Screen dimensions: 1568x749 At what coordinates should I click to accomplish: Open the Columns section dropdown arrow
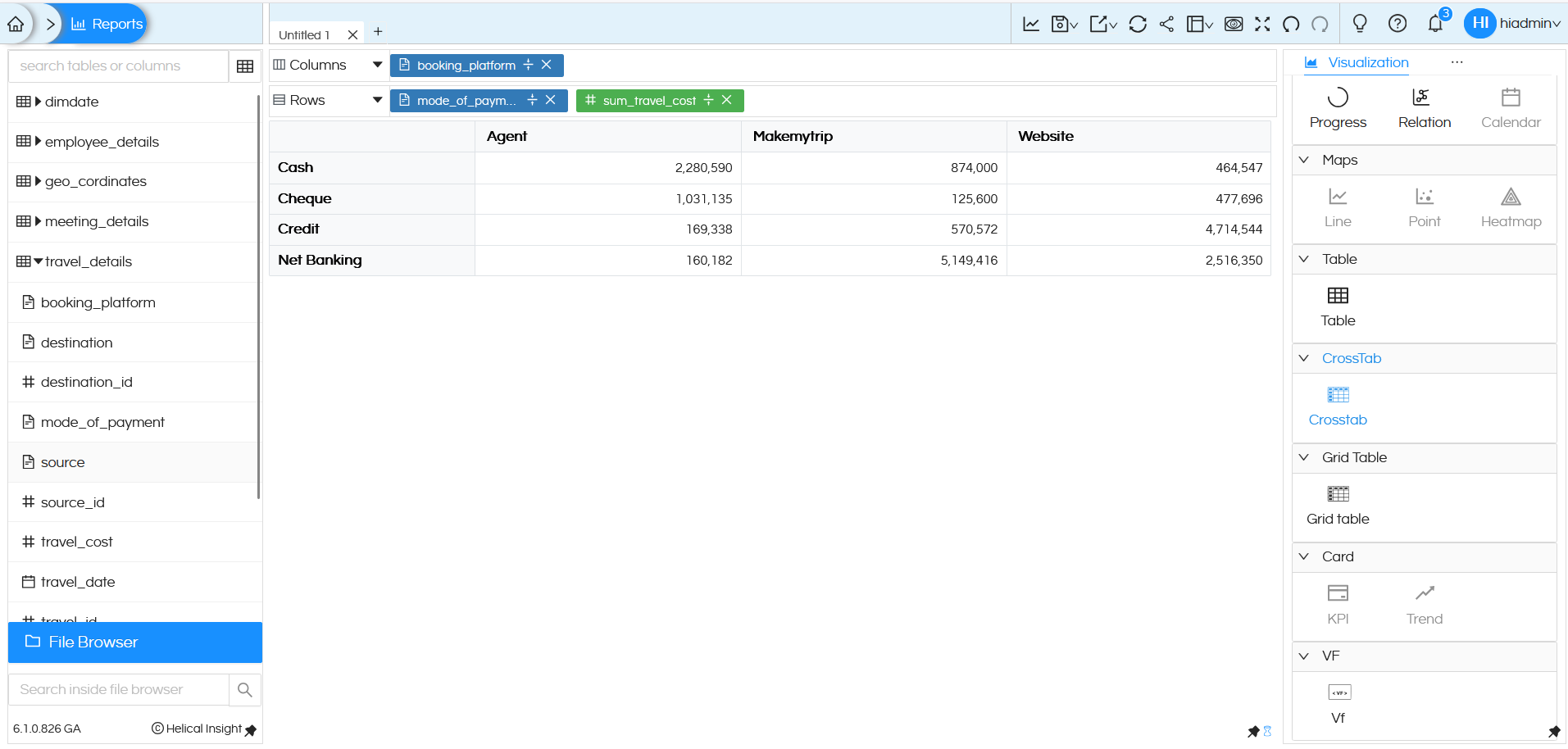(x=377, y=64)
